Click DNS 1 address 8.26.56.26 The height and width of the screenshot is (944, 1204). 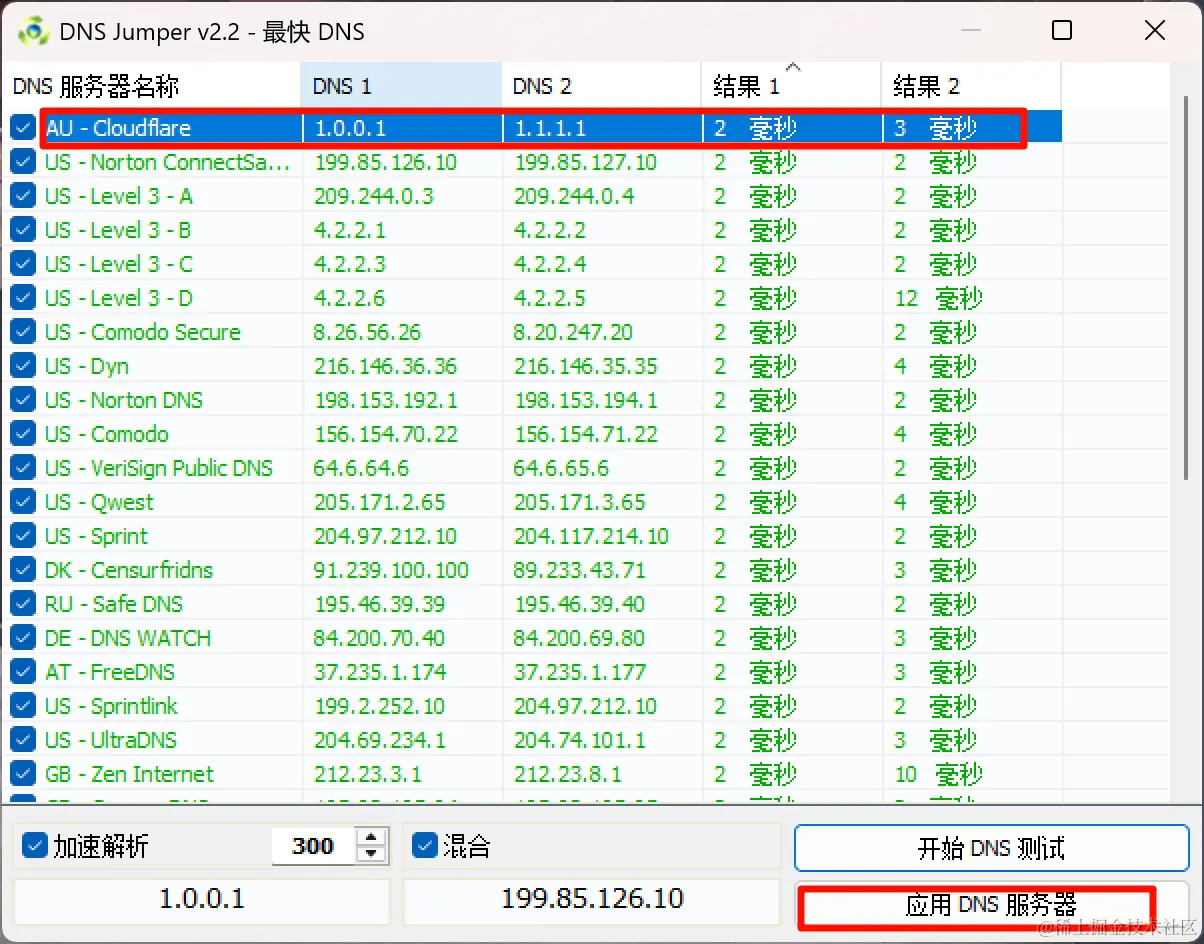pyautogui.click(x=367, y=332)
